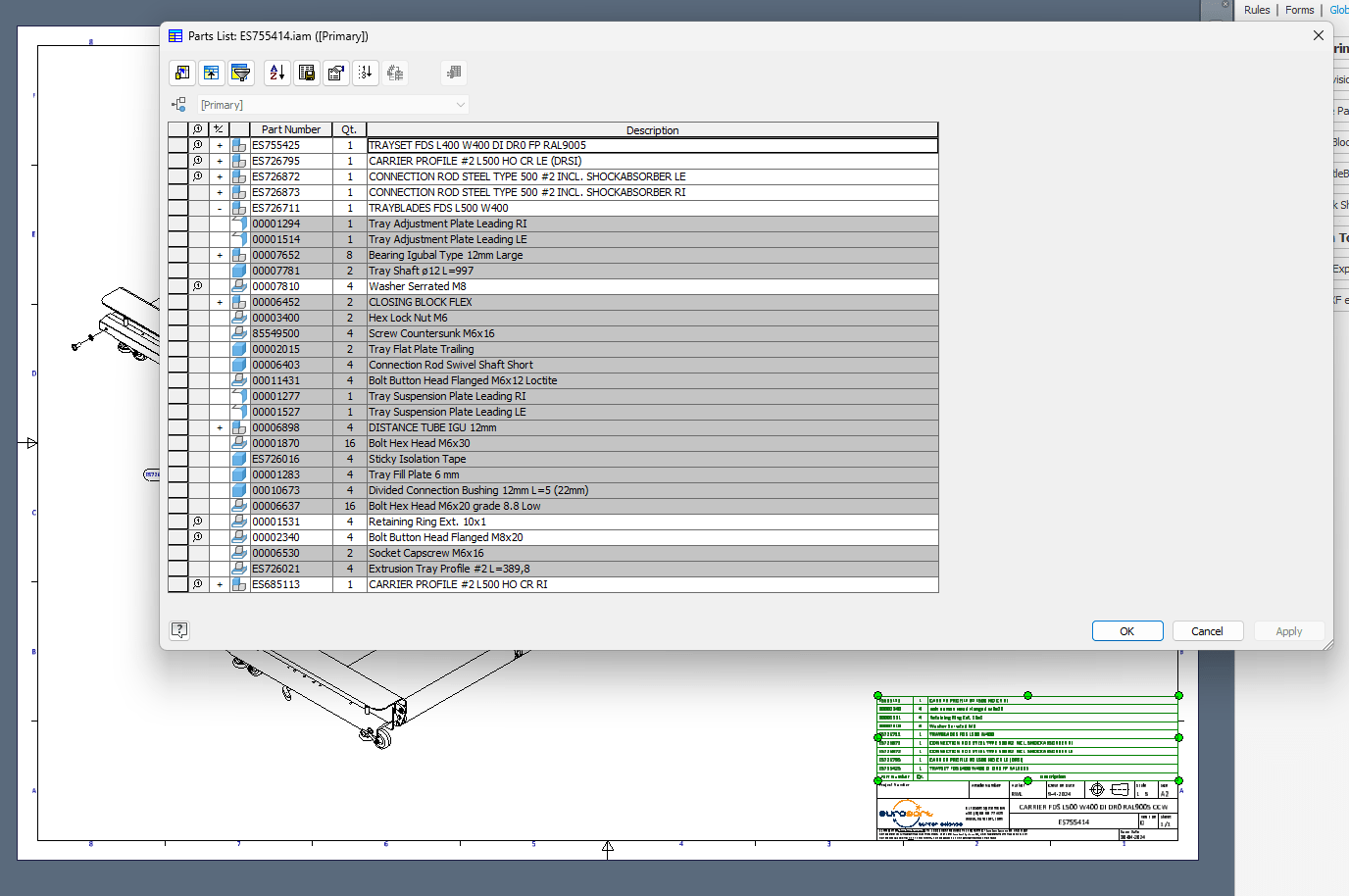The height and width of the screenshot is (896, 1349).
Task: Click the BOM view icon beside [Primary]
Action: 179,104
